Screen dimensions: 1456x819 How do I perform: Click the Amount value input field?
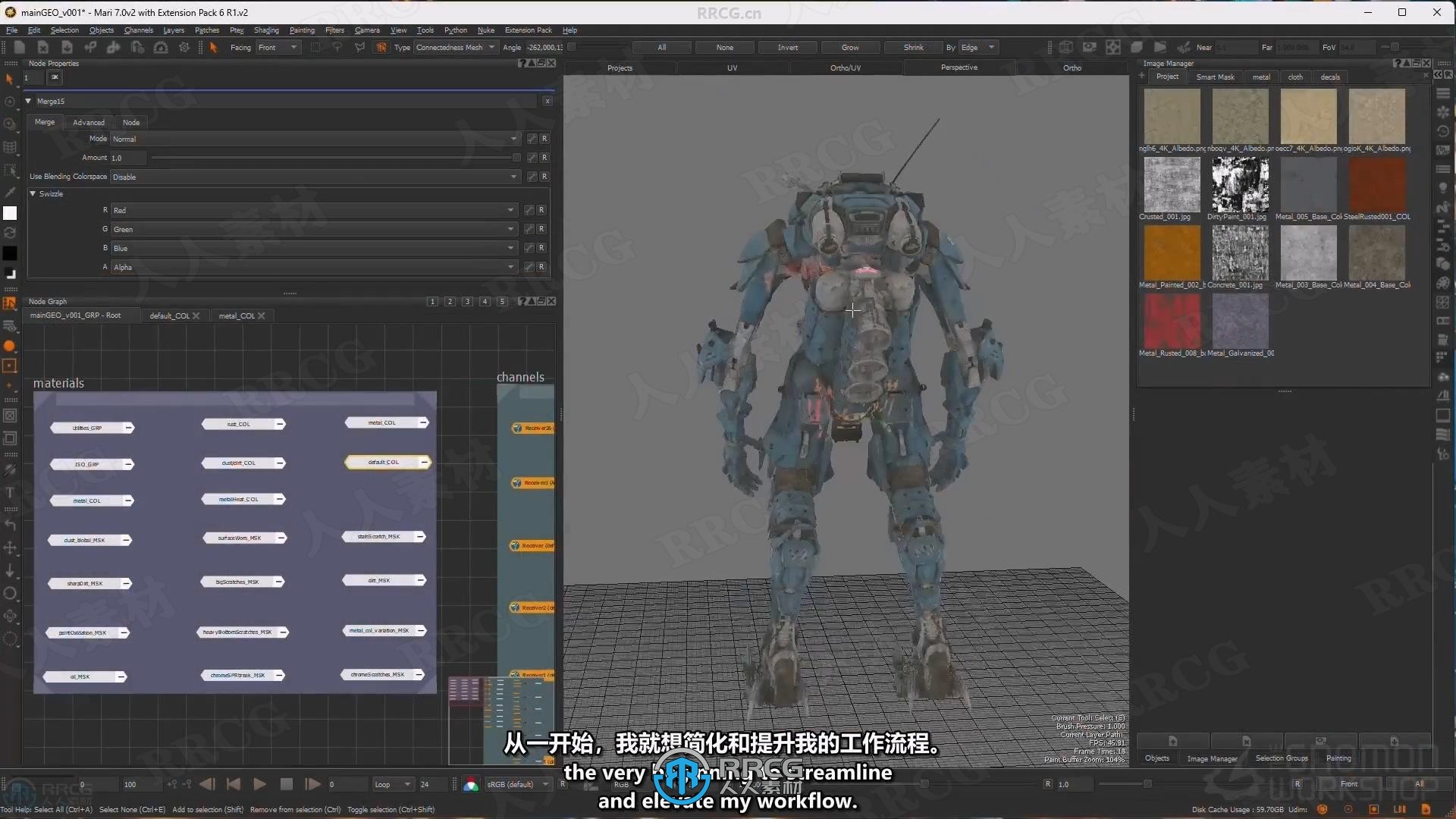pyautogui.click(x=127, y=158)
